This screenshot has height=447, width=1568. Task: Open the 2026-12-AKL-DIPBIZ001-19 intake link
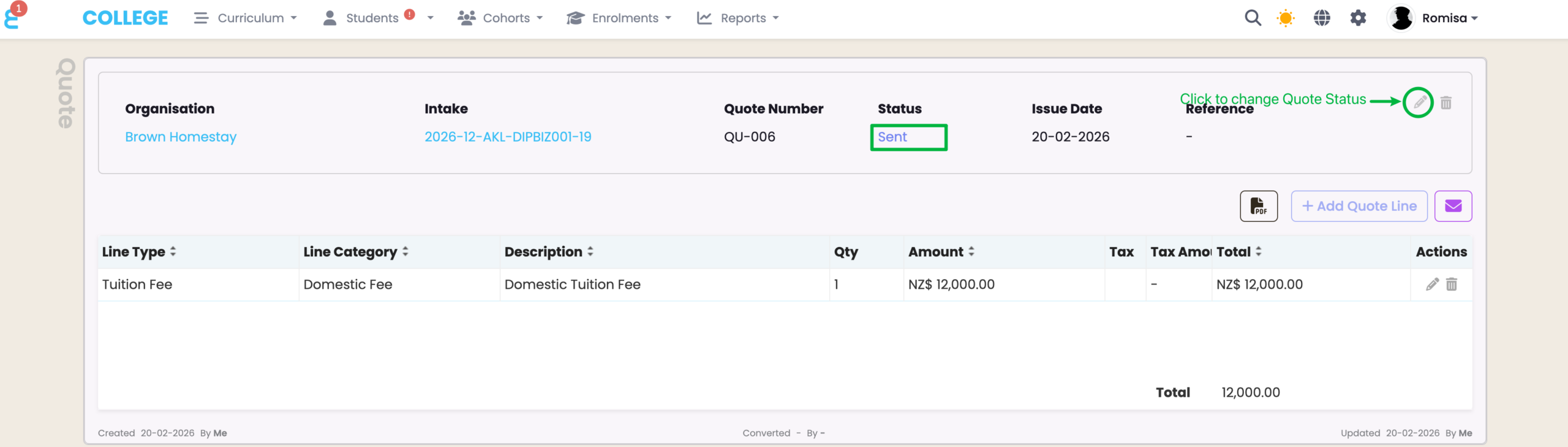[508, 137]
